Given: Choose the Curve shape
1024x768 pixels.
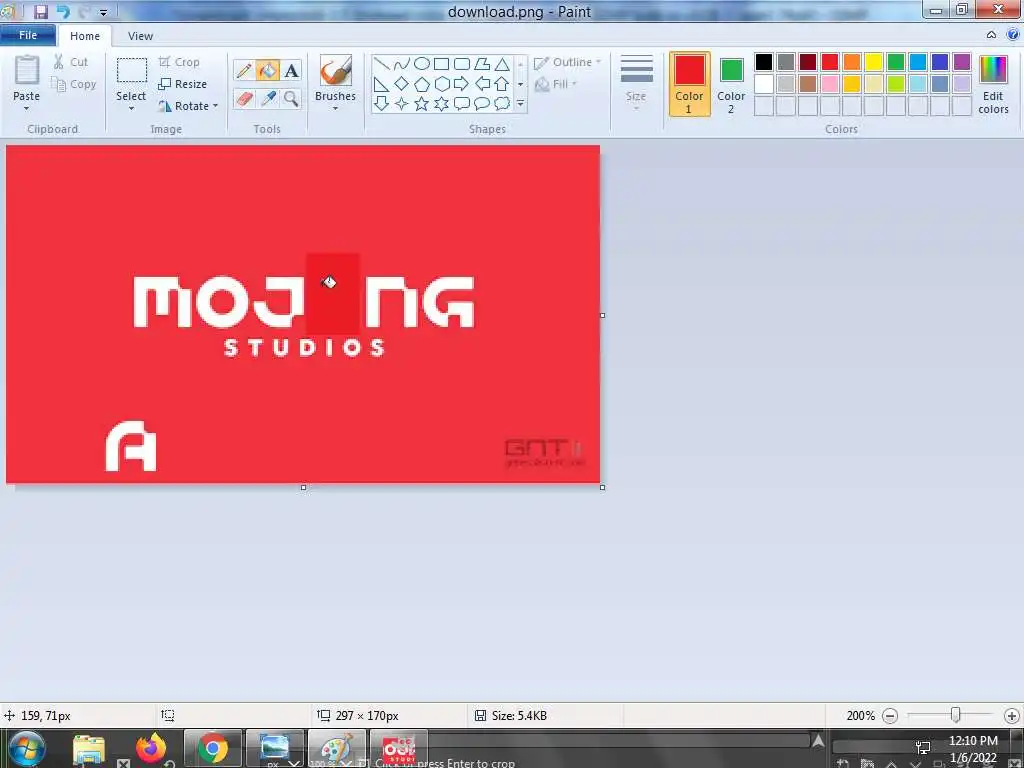Looking at the screenshot, I should tap(402, 63).
